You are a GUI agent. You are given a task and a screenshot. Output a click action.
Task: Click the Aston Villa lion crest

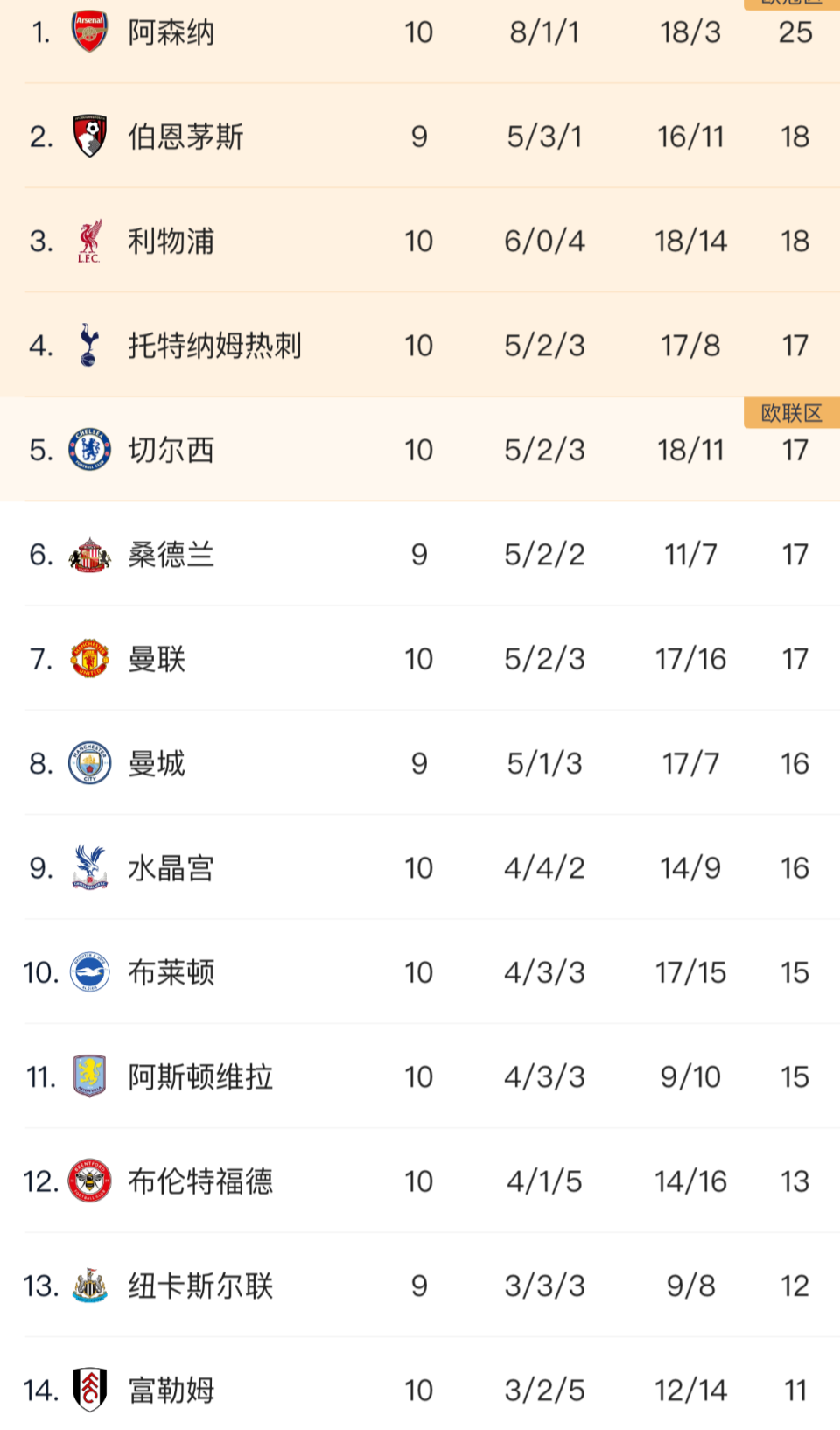click(89, 1076)
